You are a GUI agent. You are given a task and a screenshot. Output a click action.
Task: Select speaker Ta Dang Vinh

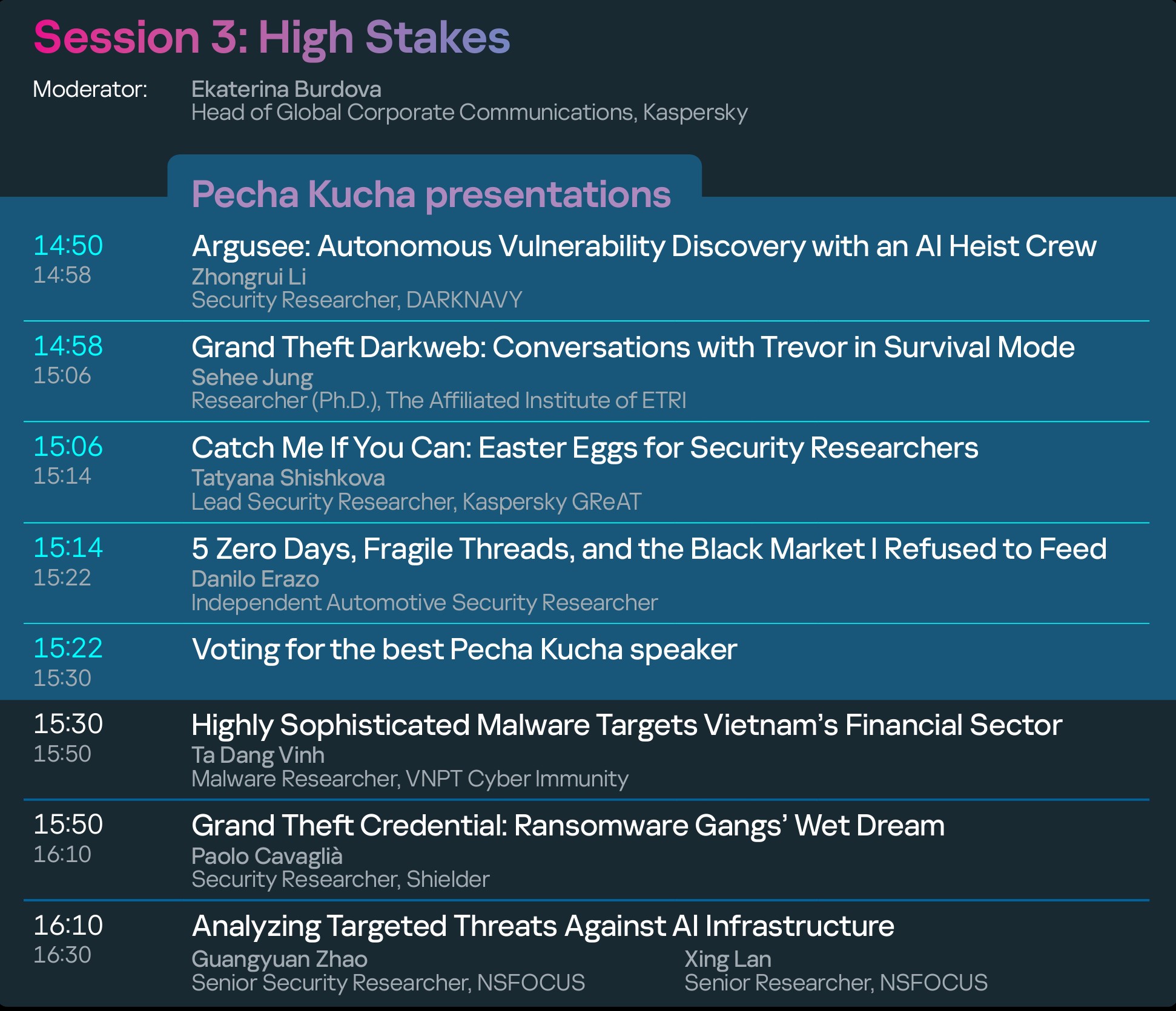pos(258,755)
